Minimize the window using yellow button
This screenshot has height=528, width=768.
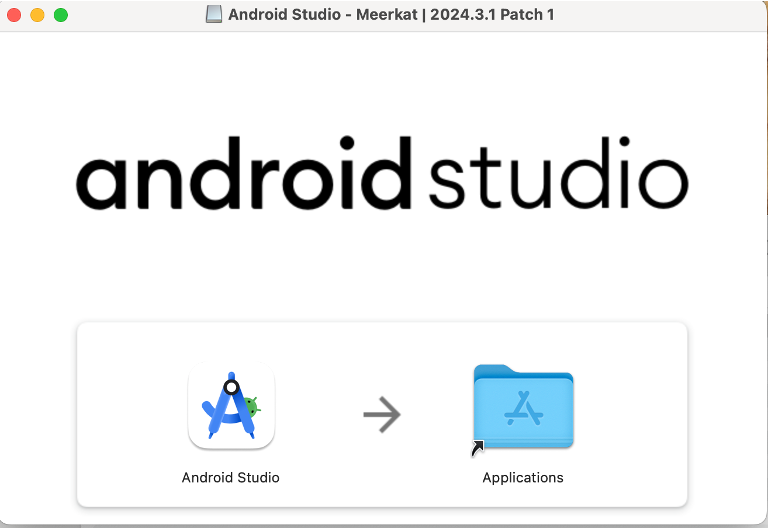(x=38, y=15)
